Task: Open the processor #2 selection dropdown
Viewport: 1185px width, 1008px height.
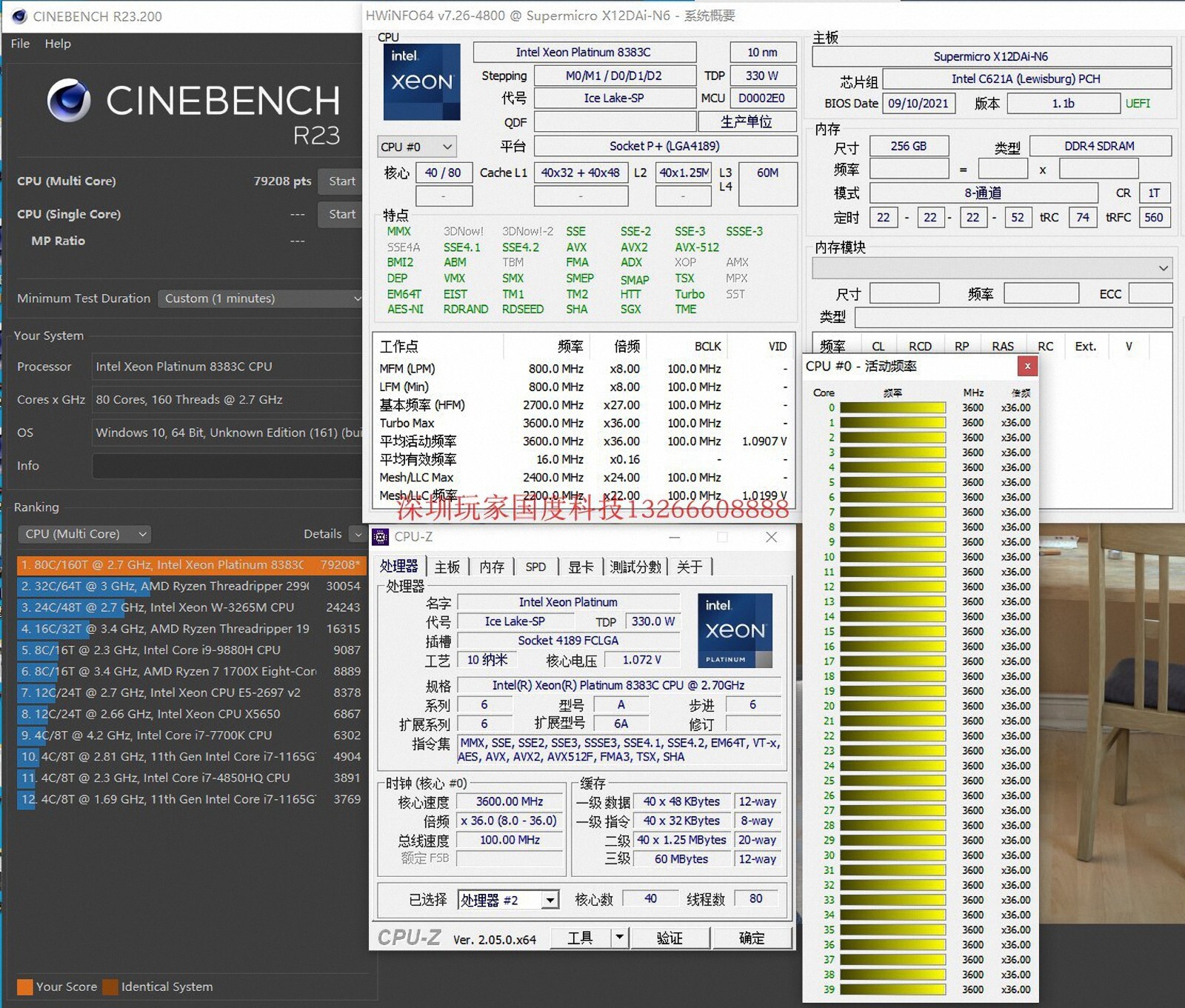Action: (549, 900)
